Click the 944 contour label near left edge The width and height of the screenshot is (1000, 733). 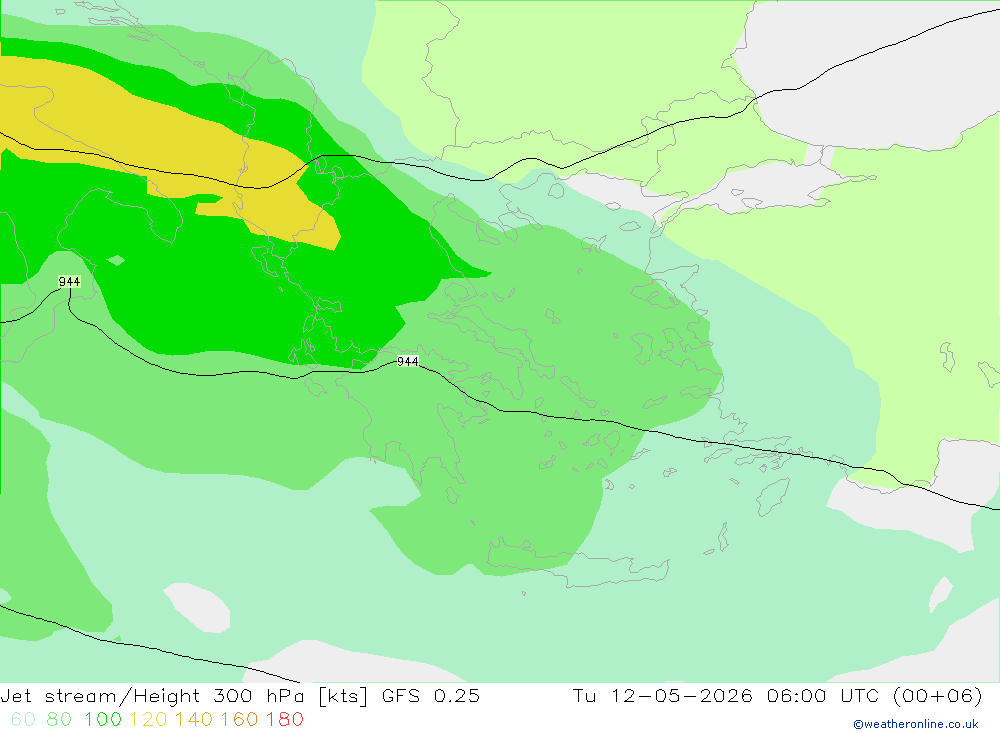point(70,281)
